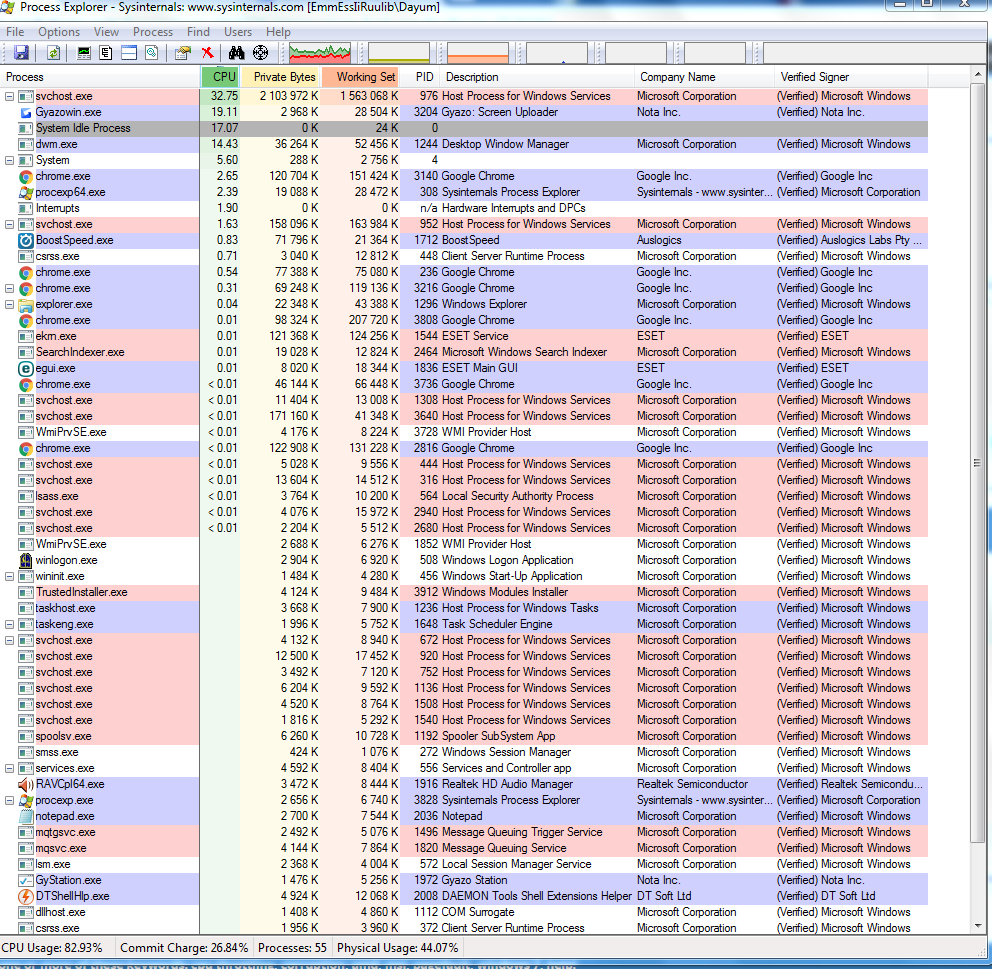The height and width of the screenshot is (969, 992).
Task: Sort by the PID column header
Action: [421, 77]
